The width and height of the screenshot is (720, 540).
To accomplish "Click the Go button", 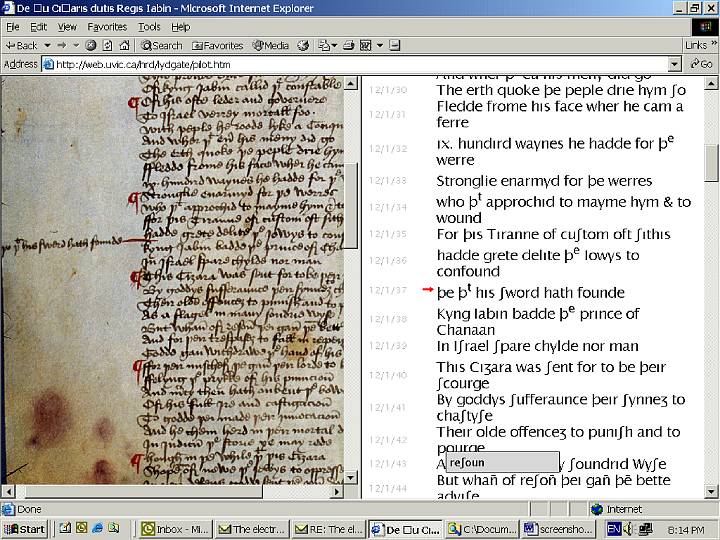I will (x=700, y=64).
